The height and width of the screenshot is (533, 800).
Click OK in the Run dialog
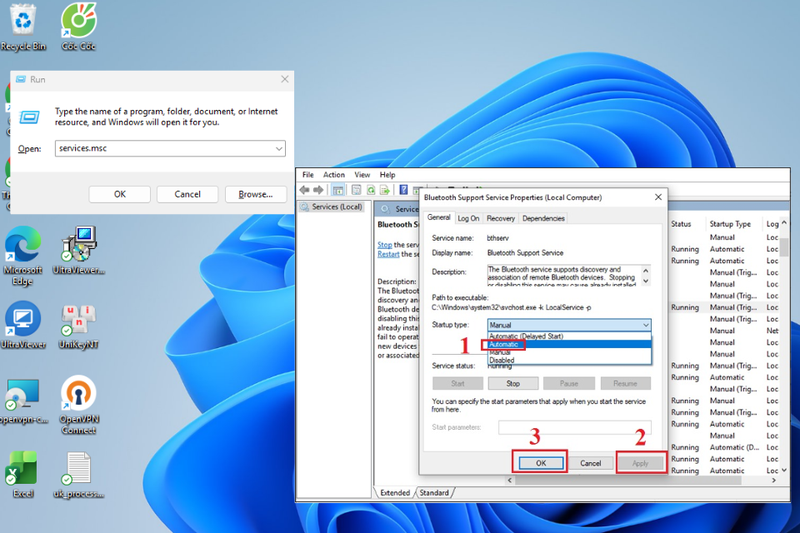click(x=119, y=194)
